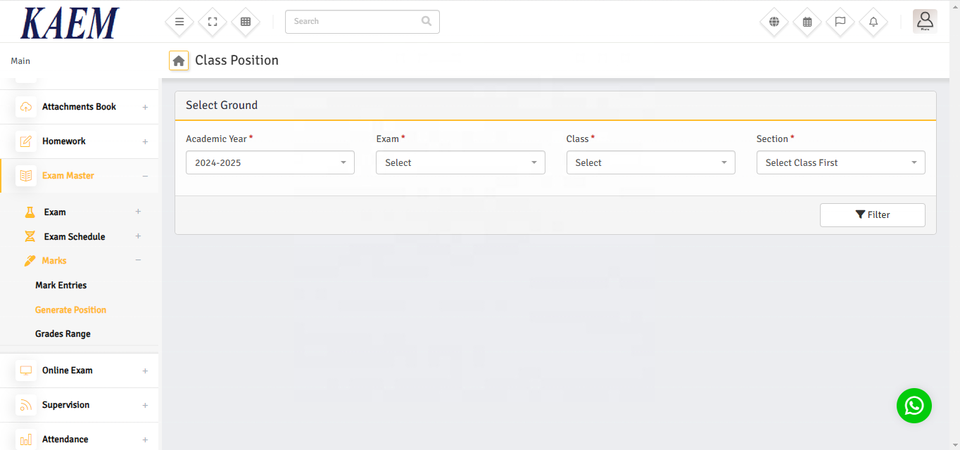Select Mark Entries in sidebar

(x=61, y=285)
